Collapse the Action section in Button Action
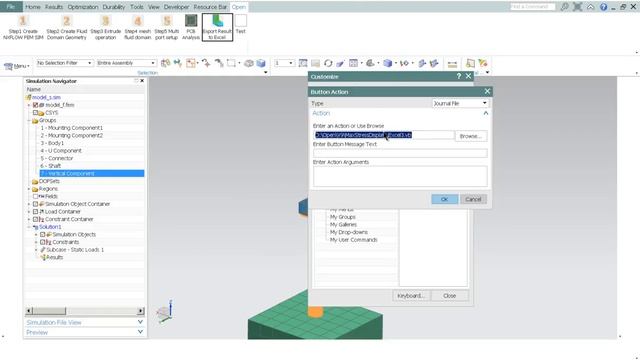Image resolution: width=640 pixels, height=360 pixels. click(486, 113)
